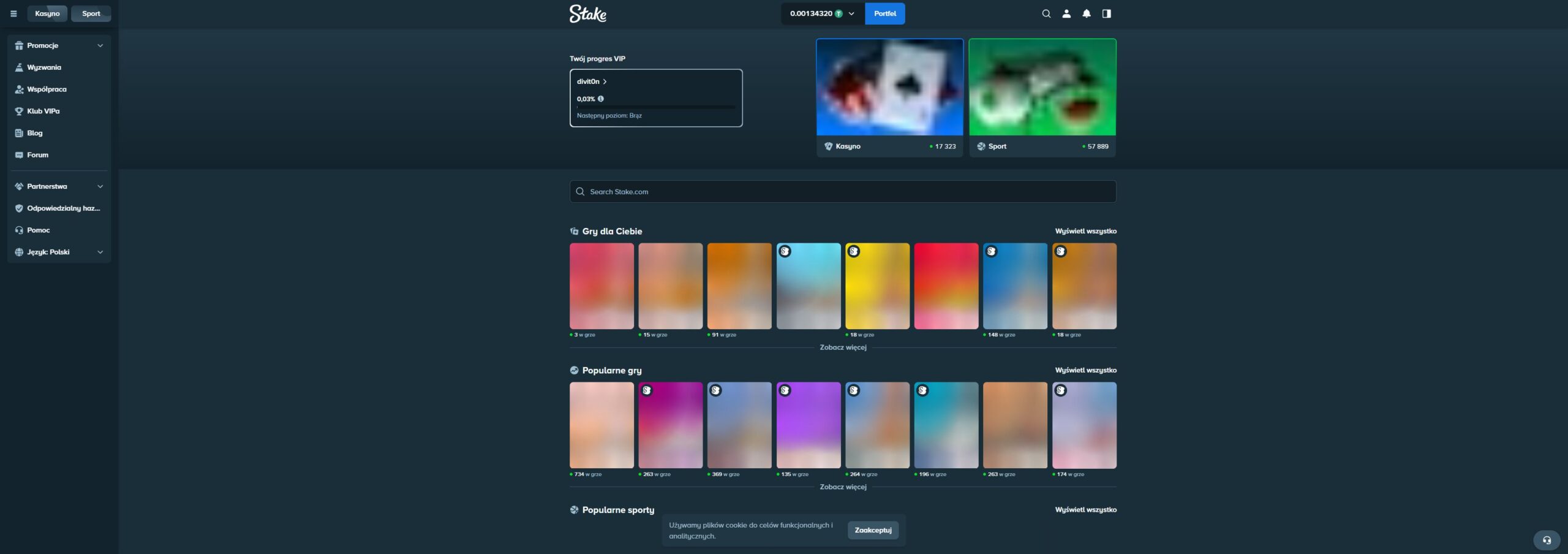Click the Search Stake.com input field
The image size is (1568, 554).
tap(843, 192)
